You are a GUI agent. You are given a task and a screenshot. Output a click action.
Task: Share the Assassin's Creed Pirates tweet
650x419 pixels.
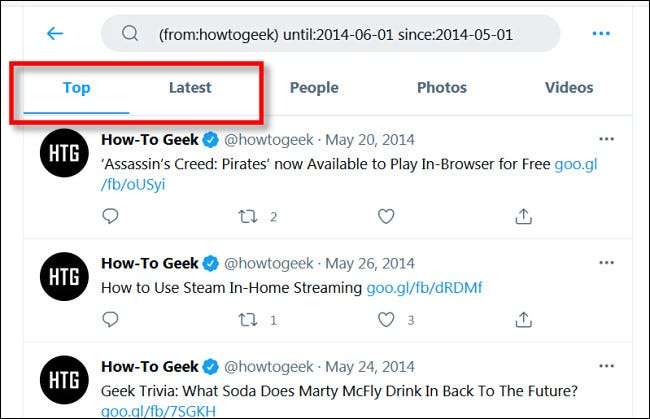tap(523, 216)
